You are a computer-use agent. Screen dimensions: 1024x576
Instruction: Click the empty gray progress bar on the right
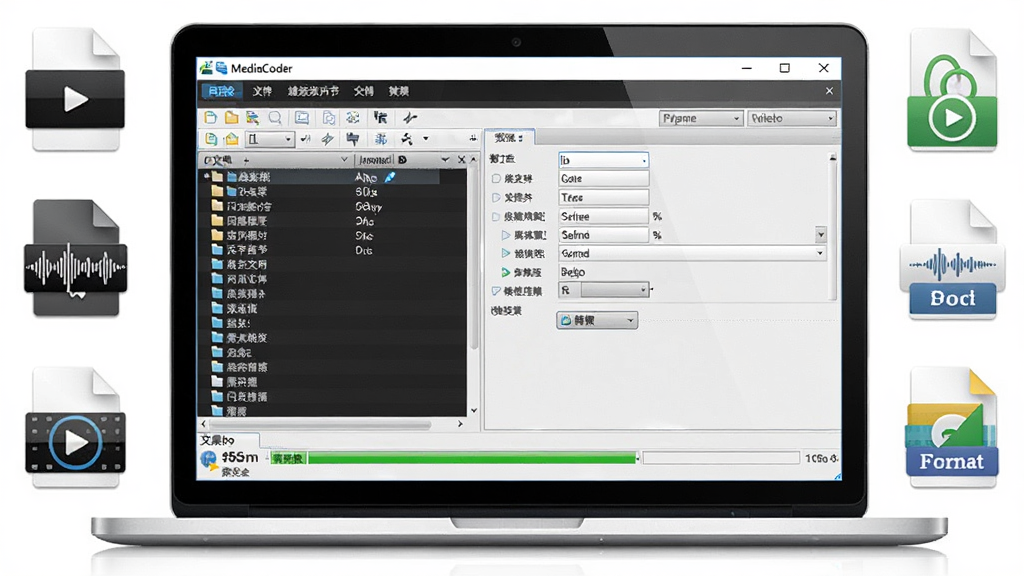(721, 458)
